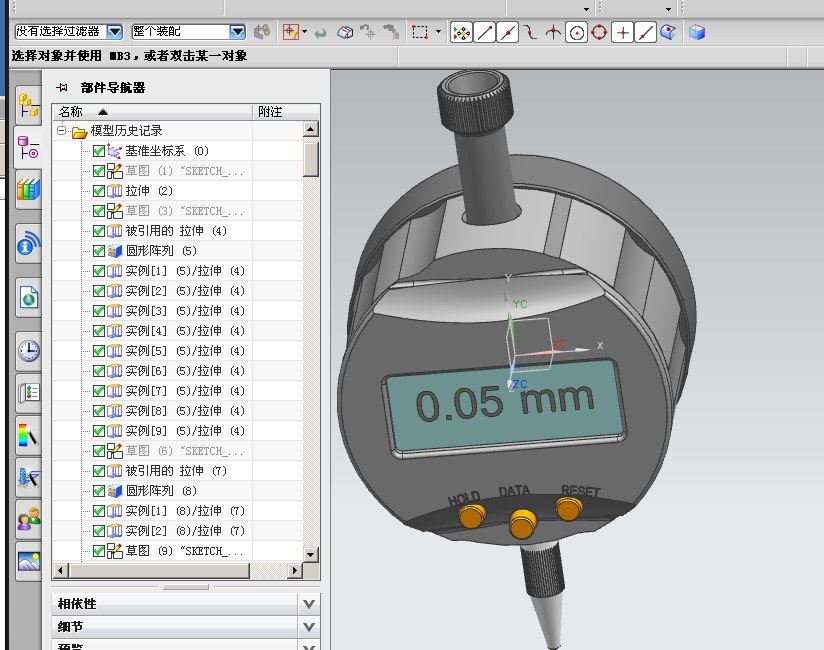Uncheck the 拉伸 (2) feature checkbox
This screenshot has width=824, height=650.
point(99,191)
